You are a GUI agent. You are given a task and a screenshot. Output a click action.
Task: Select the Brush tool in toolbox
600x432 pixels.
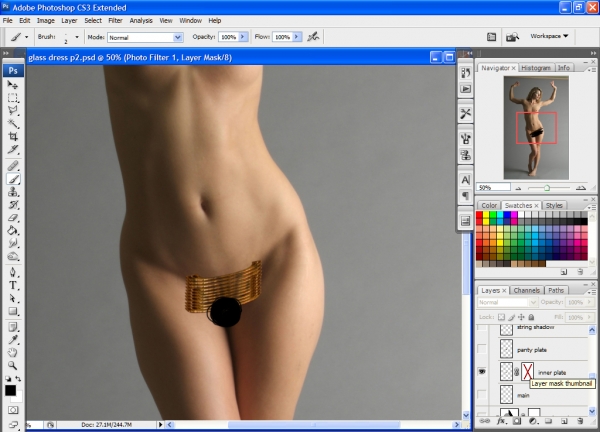[x=13, y=179]
